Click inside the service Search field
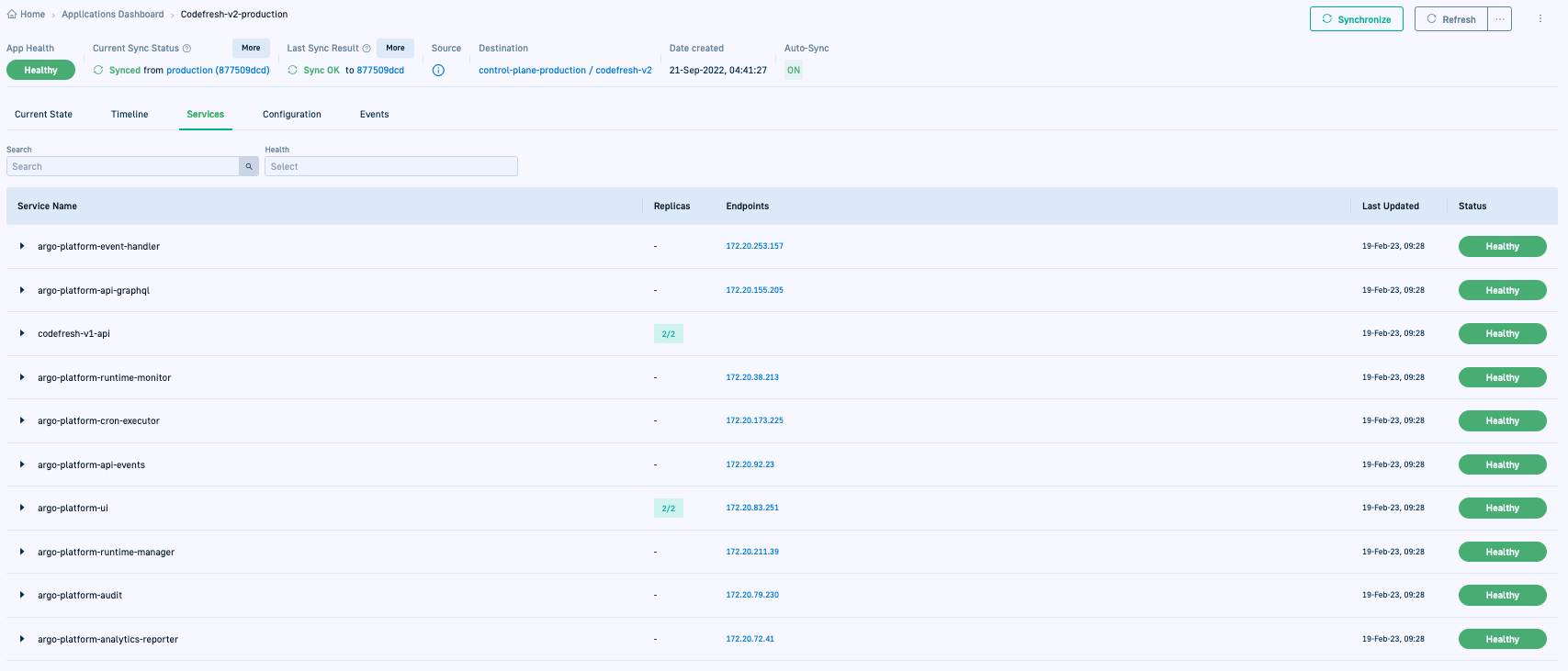This screenshot has width=1568, height=671. [123, 167]
